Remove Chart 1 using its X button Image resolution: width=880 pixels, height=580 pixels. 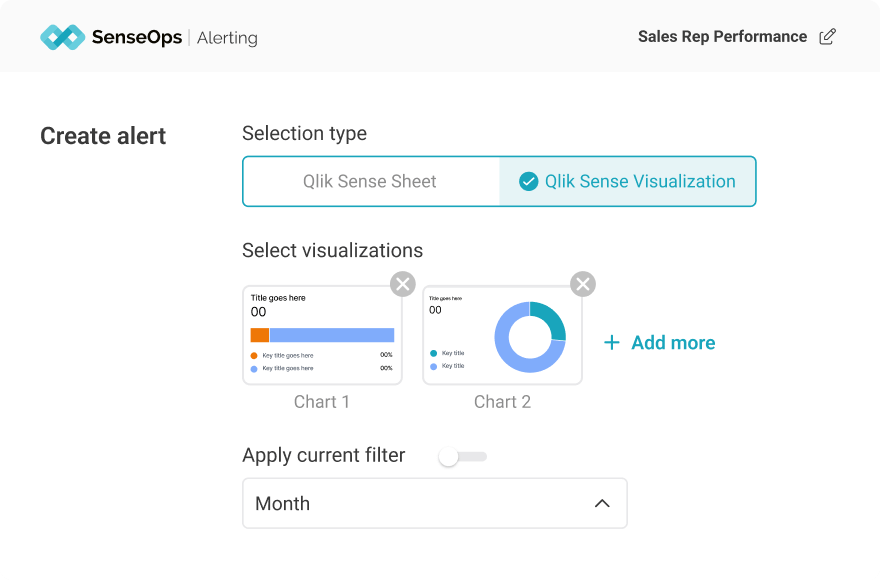tap(403, 284)
